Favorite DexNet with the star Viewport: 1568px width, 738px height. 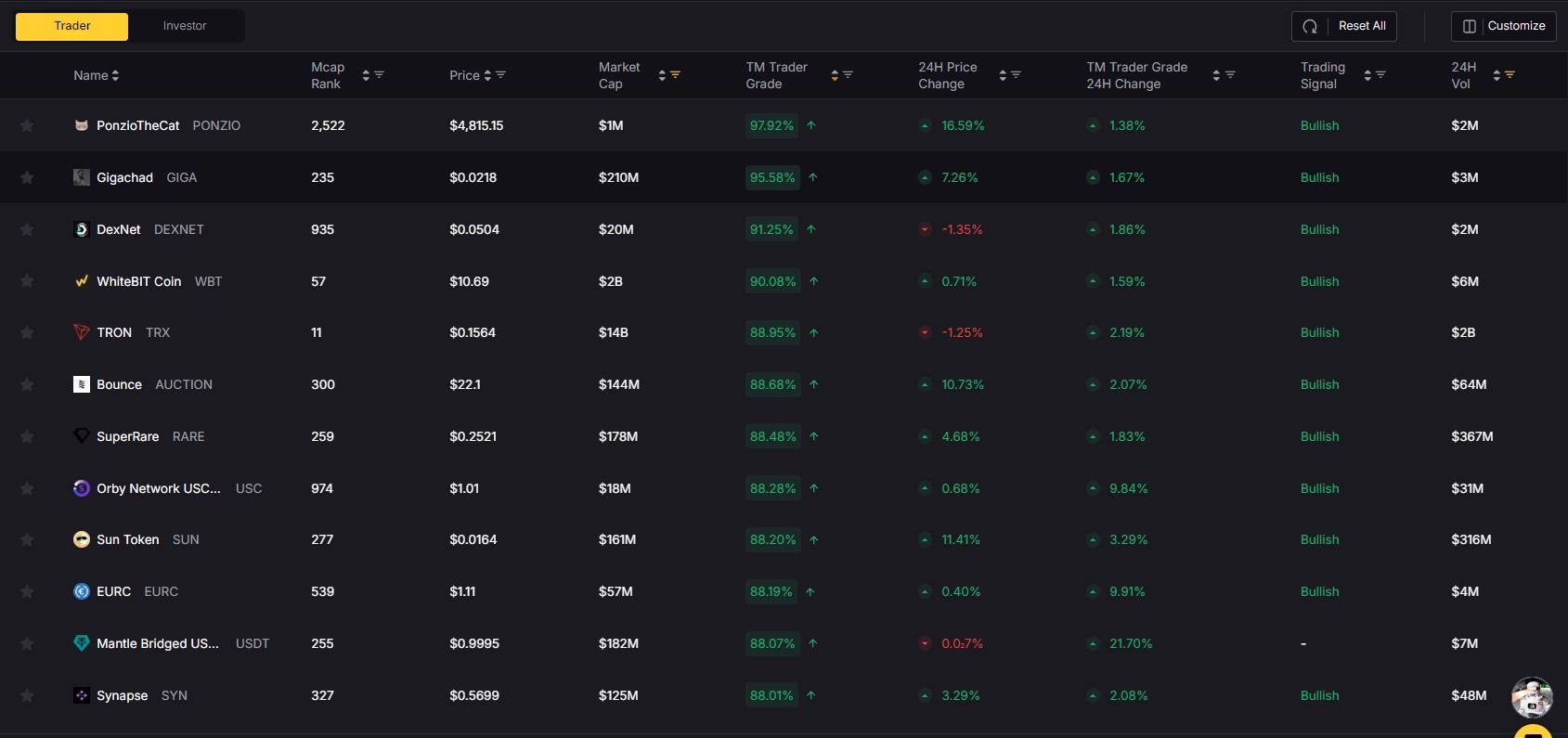click(27, 229)
